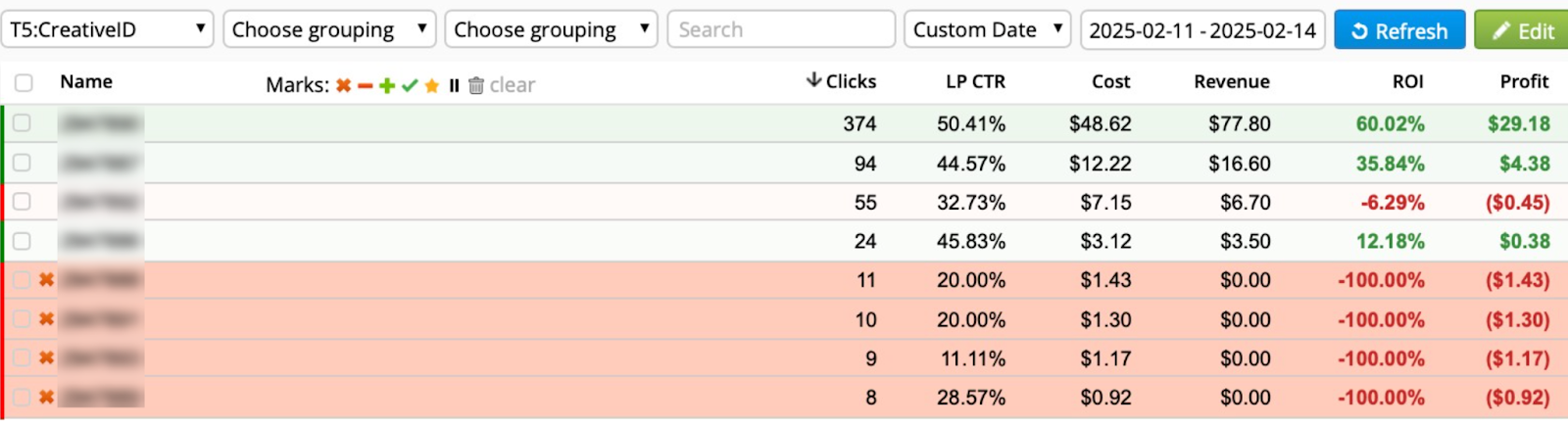Image resolution: width=1568 pixels, height=426 pixels.
Task: Click the trash icon to clear marks
Action: point(476,86)
